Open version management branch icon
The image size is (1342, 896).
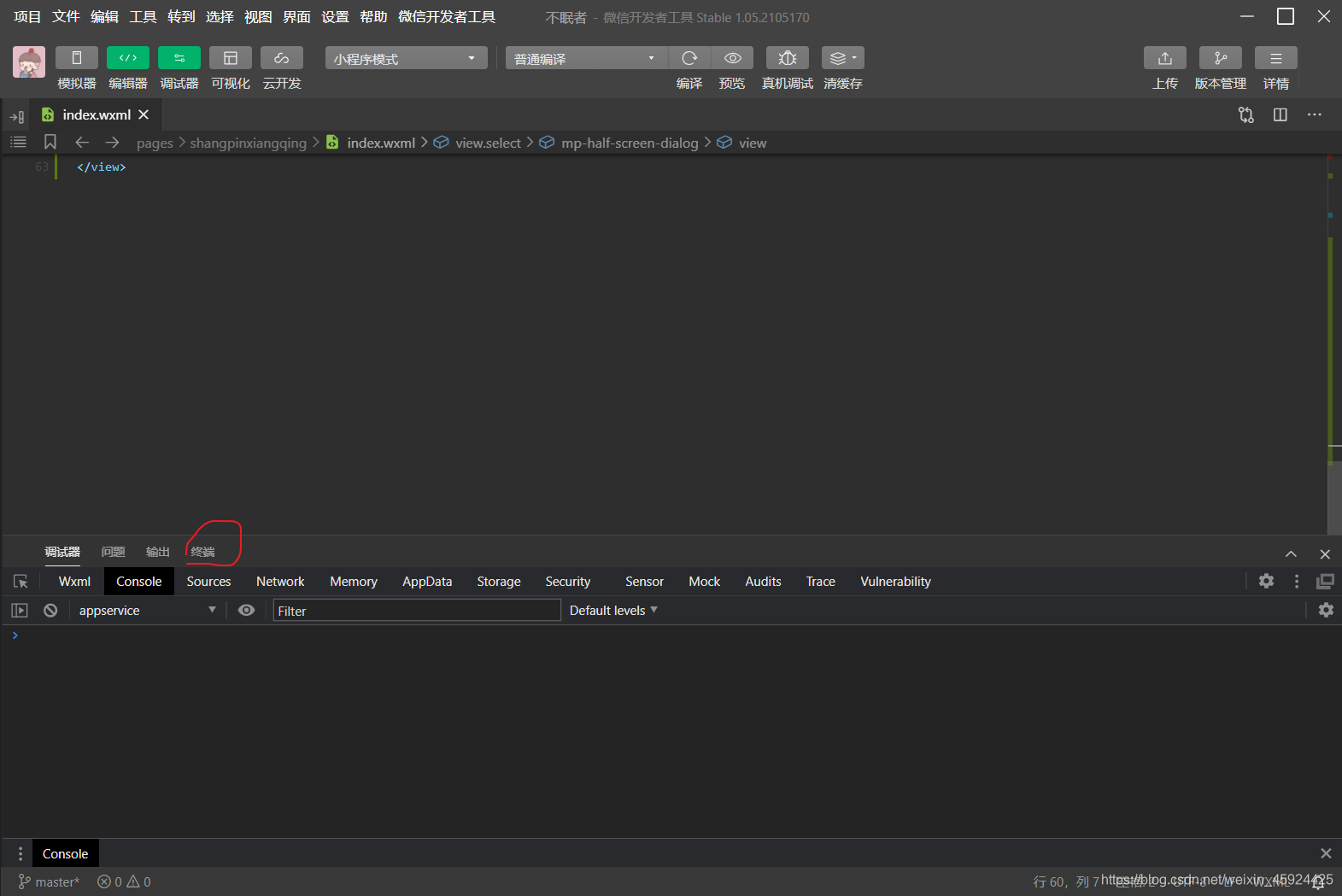(x=1221, y=58)
